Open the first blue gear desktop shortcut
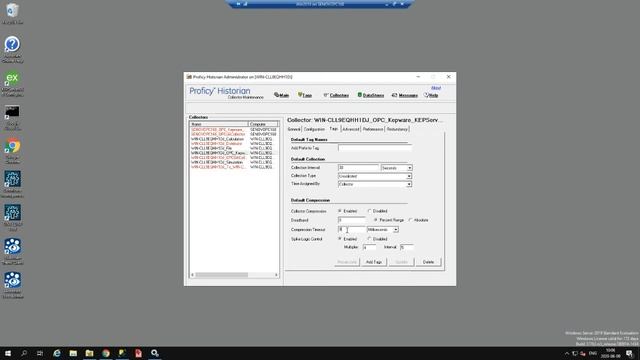This screenshot has height=360, width=640. point(12,184)
